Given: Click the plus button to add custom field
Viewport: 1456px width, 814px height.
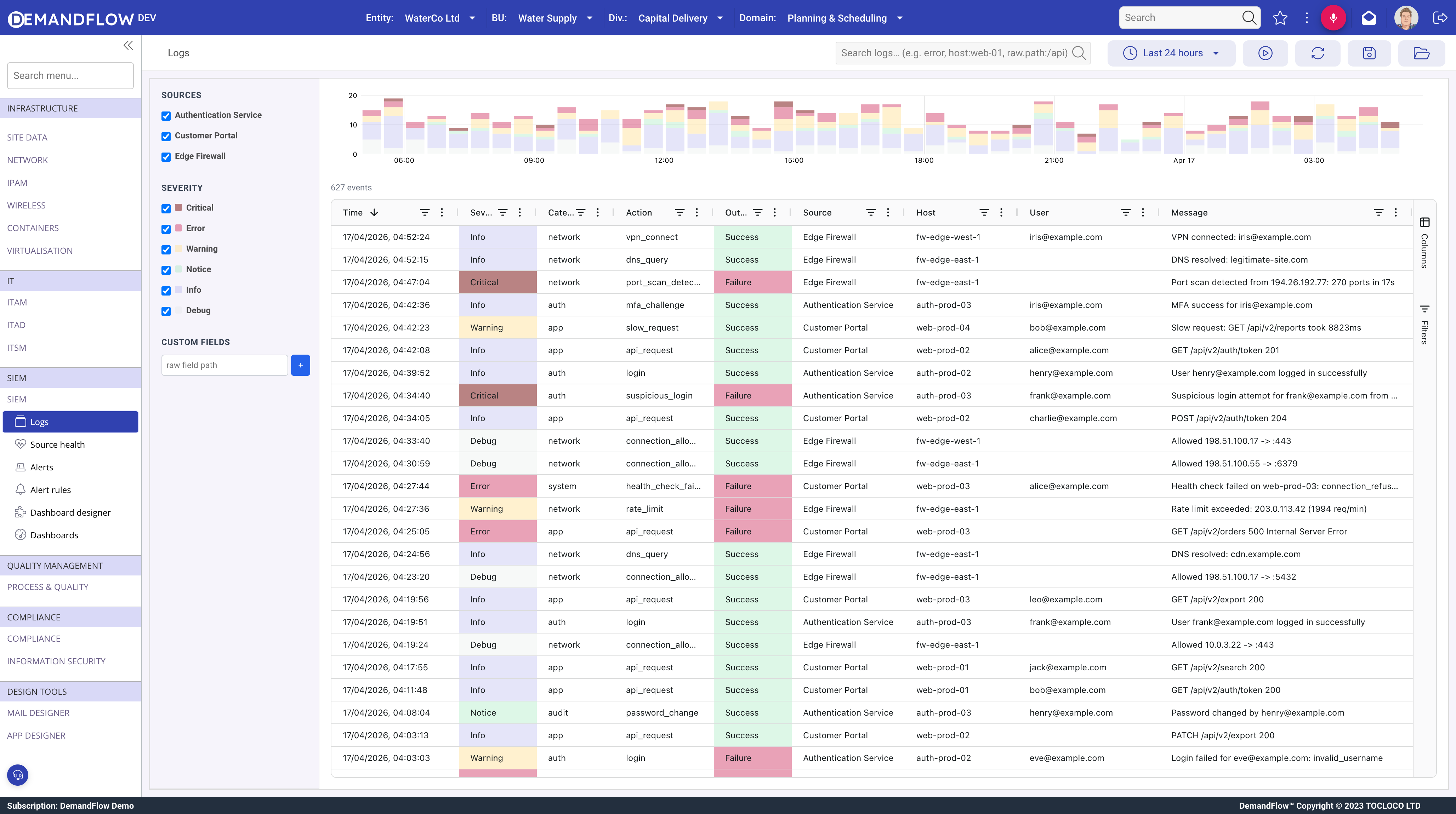Looking at the screenshot, I should point(301,365).
